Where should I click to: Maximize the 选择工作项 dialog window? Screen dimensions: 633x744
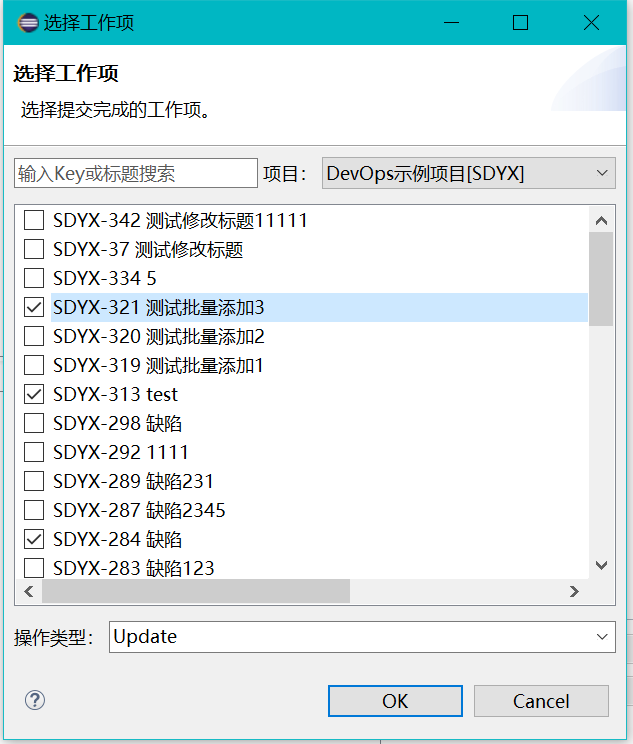tap(521, 22)
